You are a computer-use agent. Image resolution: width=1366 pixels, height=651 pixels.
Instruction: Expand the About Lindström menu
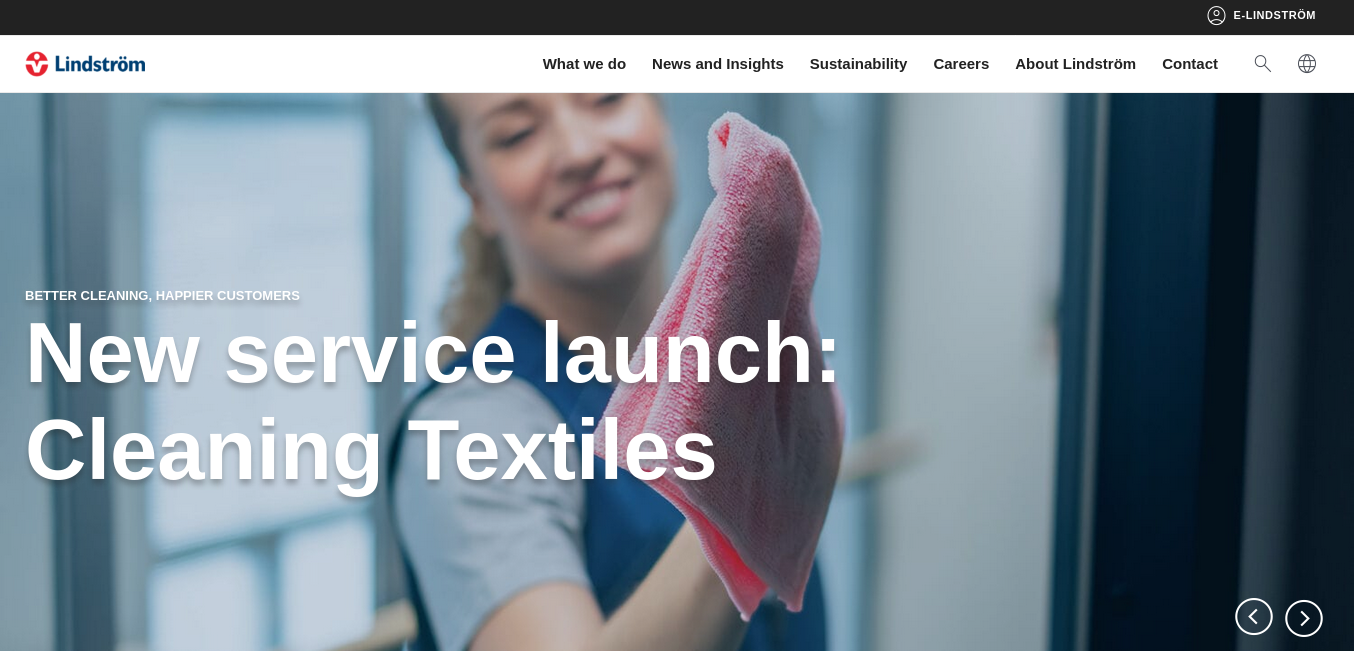click(1075, 64)
